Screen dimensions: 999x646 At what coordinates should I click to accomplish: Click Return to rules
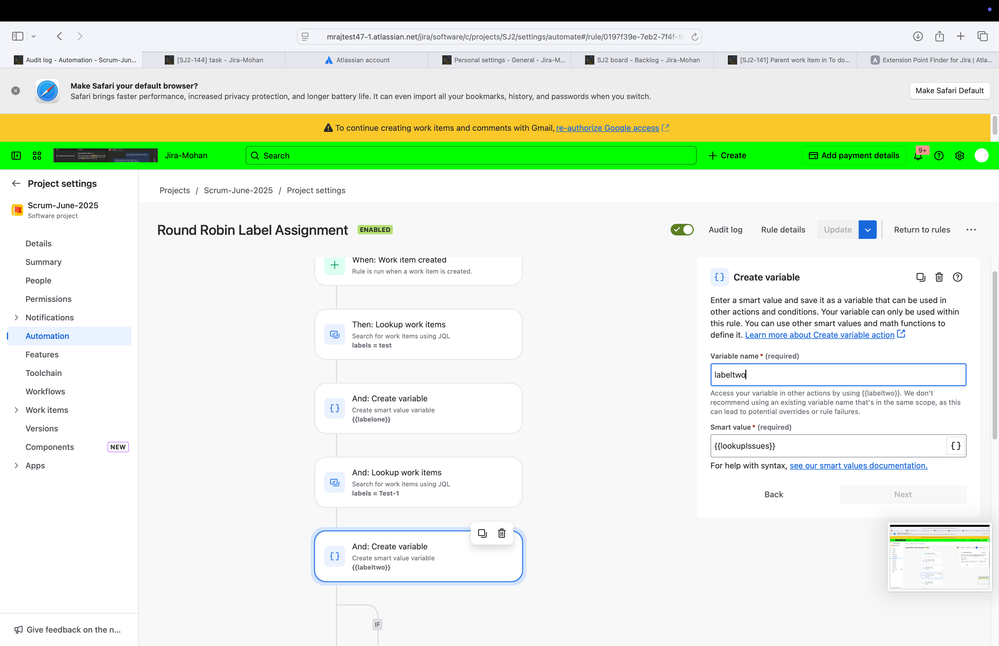[921, 229]
